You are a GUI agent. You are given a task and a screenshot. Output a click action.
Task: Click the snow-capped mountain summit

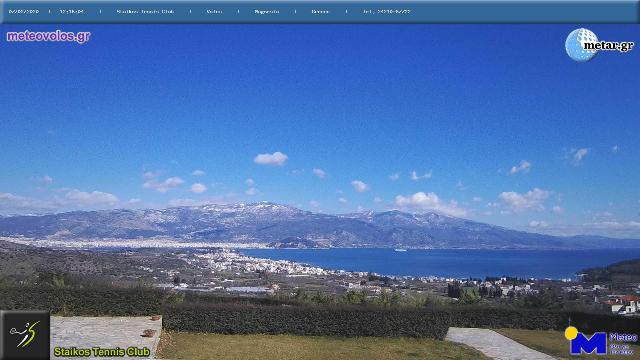tap(265, 203)
